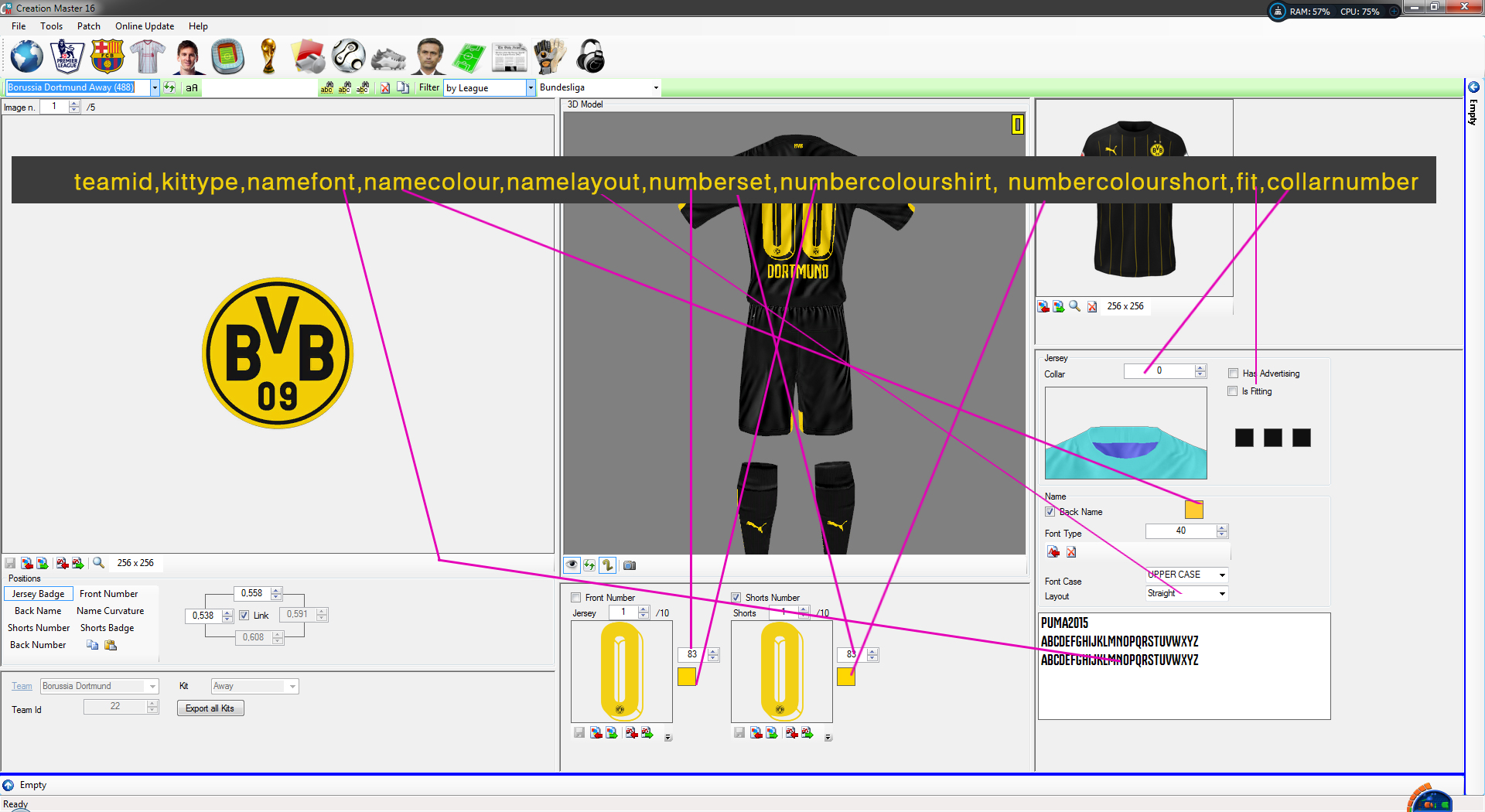Click magnifier zoom icon below the badge image

coord(98,563)
